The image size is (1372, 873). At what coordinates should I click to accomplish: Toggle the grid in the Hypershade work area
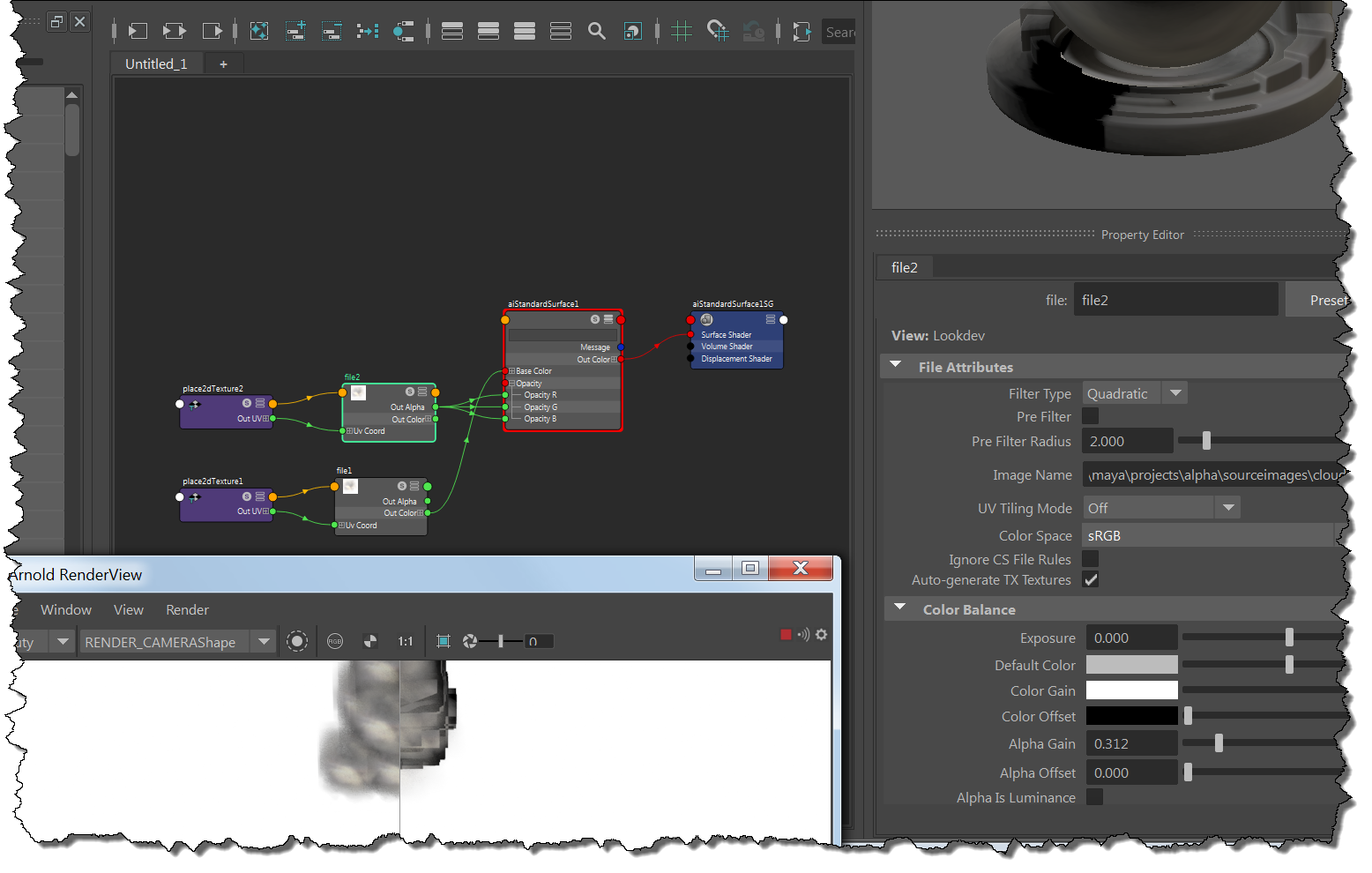(x=682, y=31)
